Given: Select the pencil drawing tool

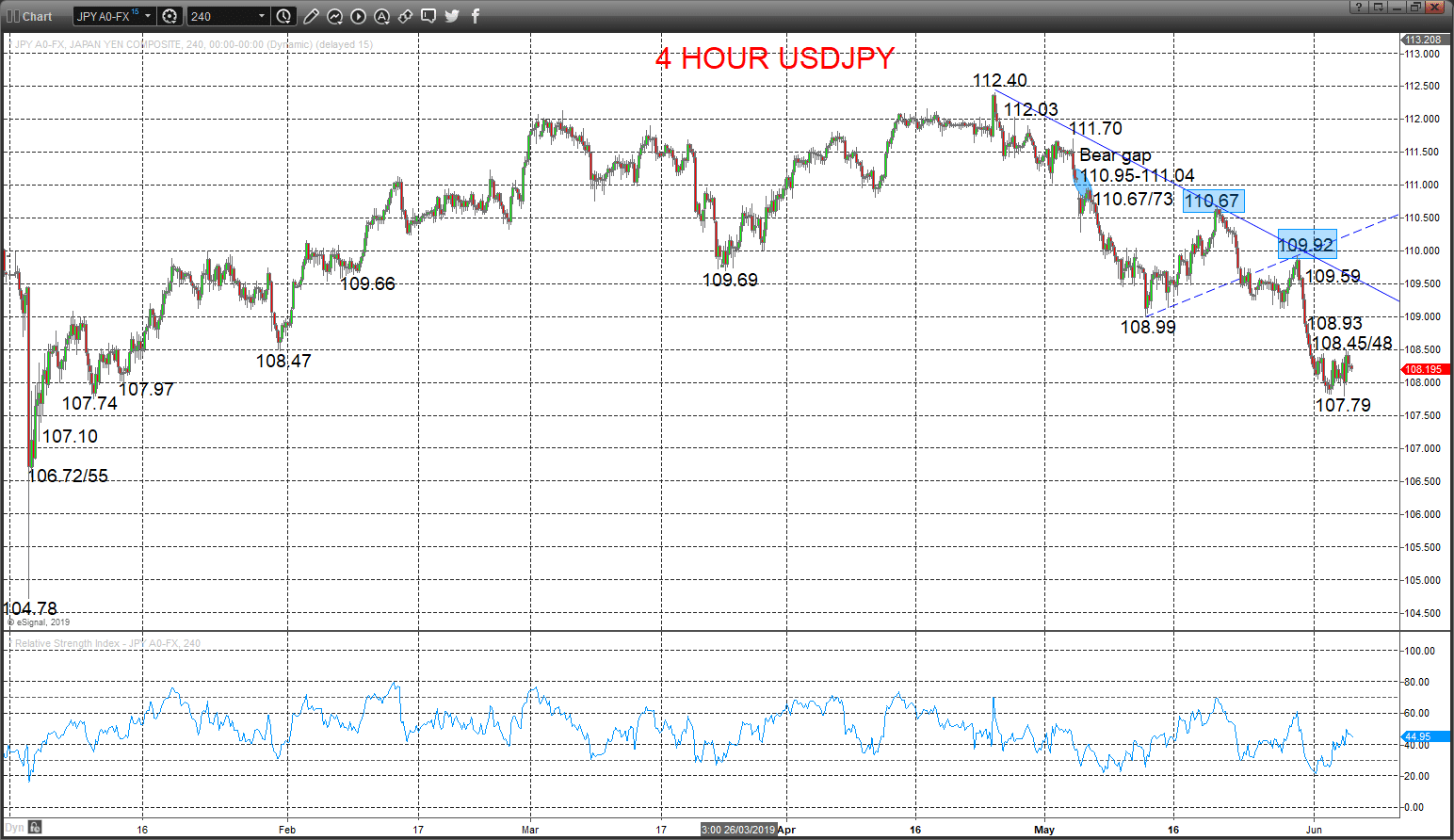Looking at the screenshot, I should [311, 16].
